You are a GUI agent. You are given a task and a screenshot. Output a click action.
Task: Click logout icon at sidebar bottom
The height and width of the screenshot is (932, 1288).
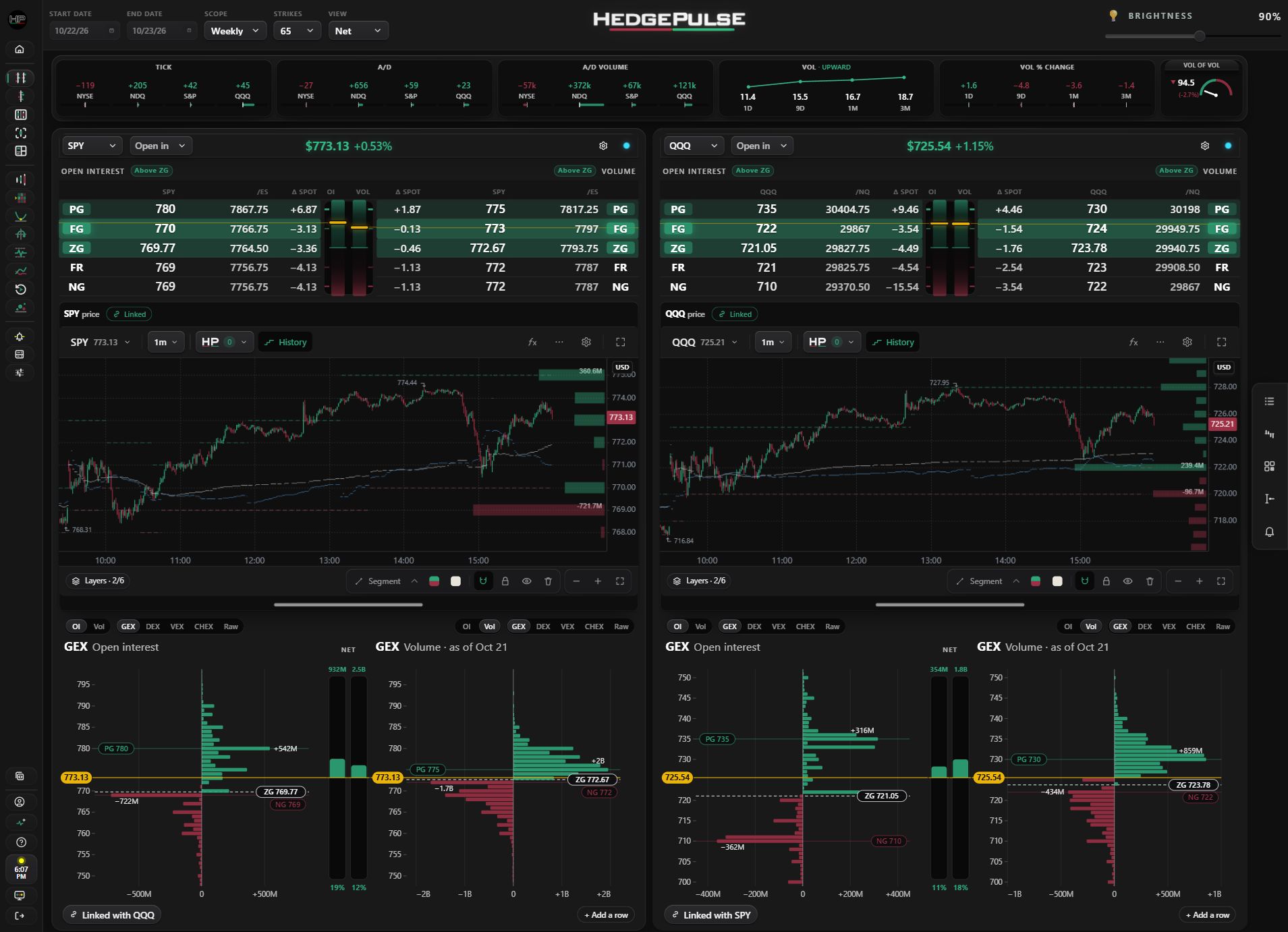(20, 915)
